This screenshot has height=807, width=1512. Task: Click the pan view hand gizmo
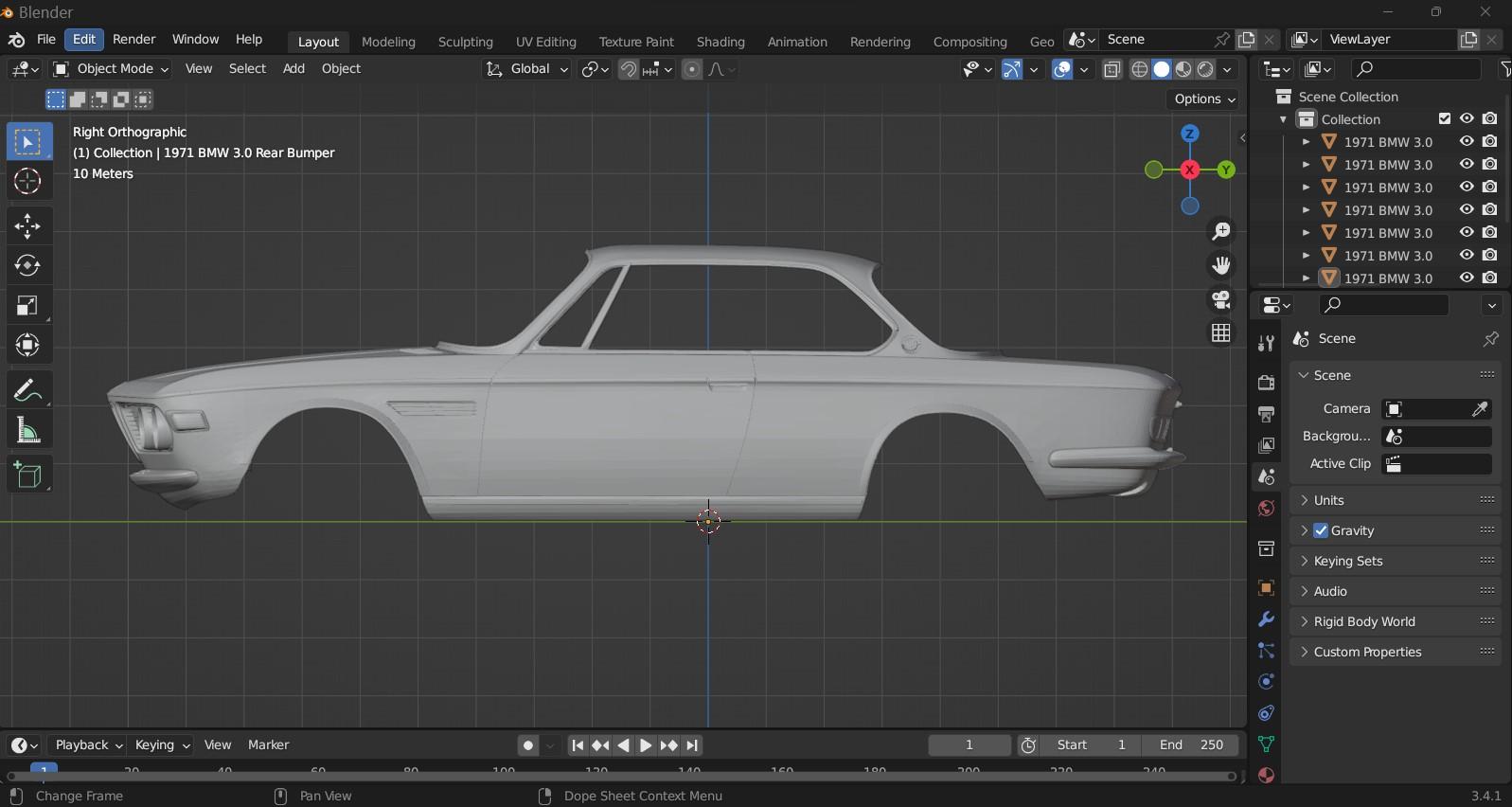click(1221, 265)
